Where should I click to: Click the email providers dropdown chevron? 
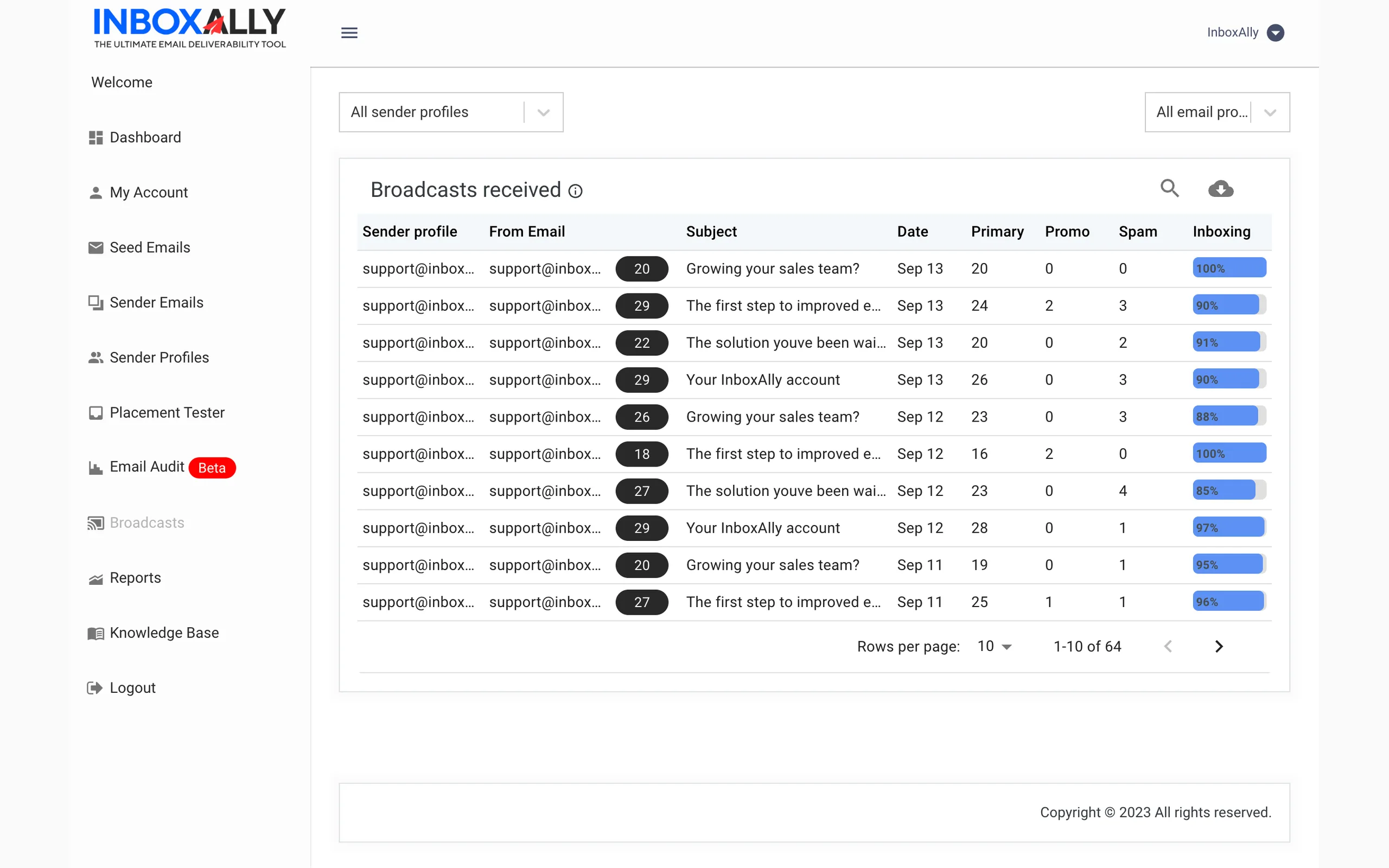[1270, 112]
